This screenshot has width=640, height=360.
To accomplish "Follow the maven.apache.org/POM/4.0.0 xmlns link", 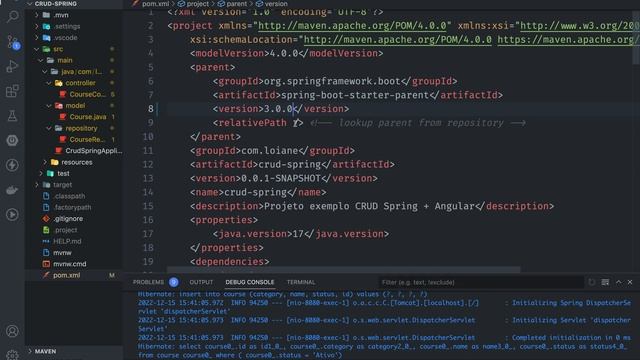I will (x=352, y=26).
